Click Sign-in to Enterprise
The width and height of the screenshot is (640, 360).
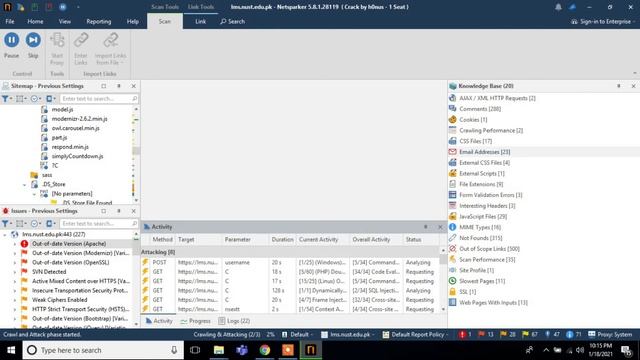601,22
